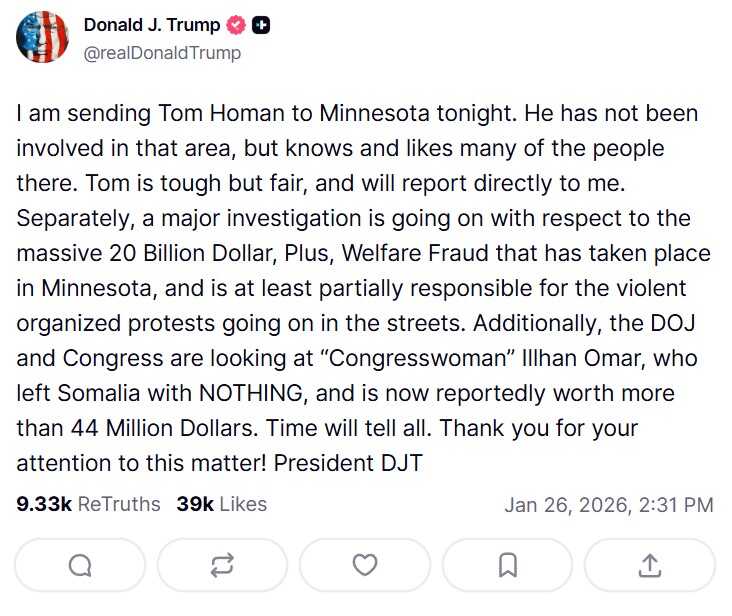Bookmark this post
This screenshot has width=732, height=616.
pyautogui.click(x=507, y=565)
